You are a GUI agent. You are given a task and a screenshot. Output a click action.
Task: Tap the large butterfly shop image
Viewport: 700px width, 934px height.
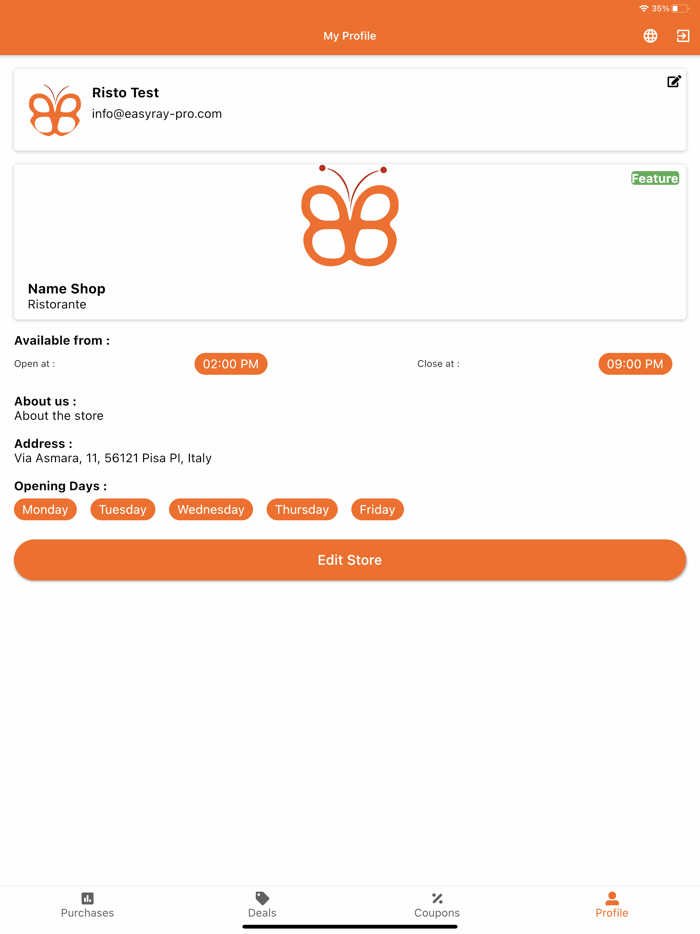point(350,216)
